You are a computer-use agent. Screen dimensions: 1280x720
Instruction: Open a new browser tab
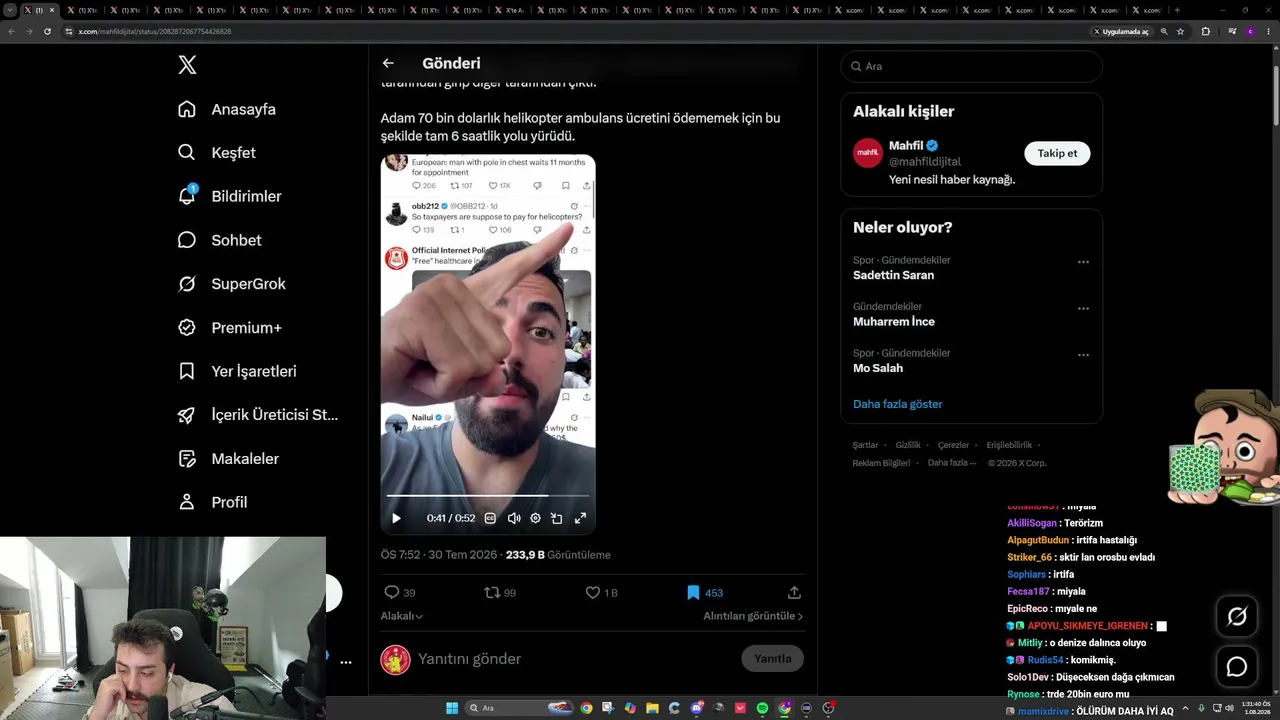[x=1177, y=10]
